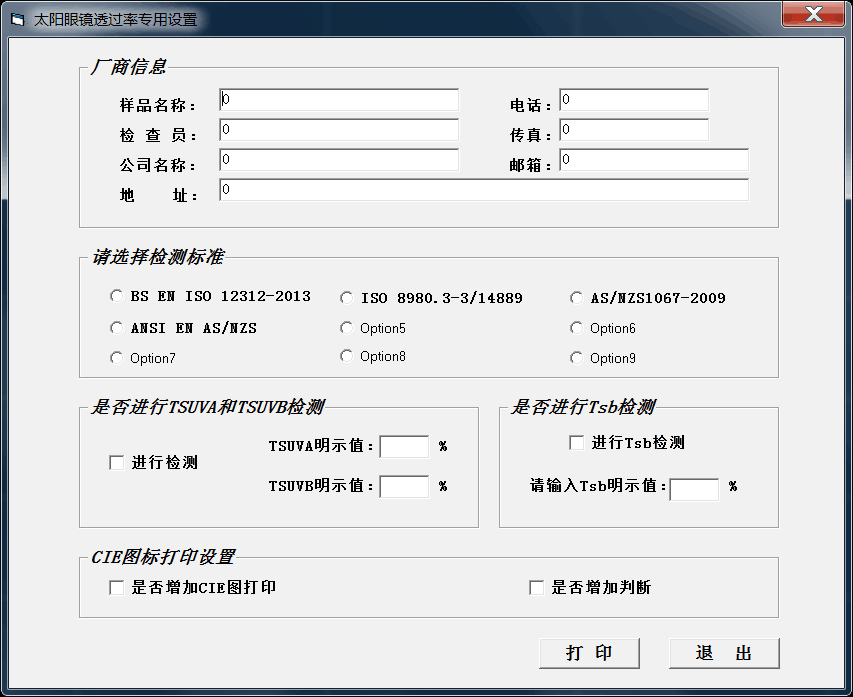Select the Option5 radio button

click(x=347, y=328)
